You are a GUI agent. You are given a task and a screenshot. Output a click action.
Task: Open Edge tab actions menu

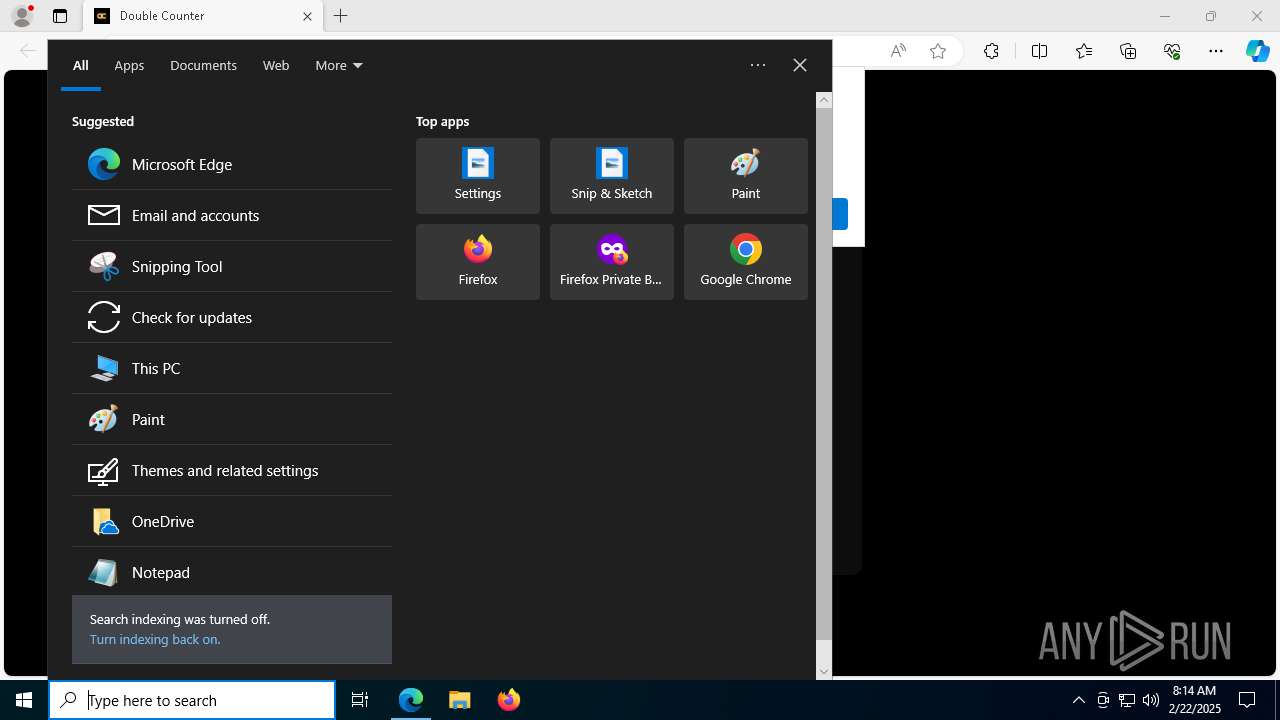click(x=60, y=16)
